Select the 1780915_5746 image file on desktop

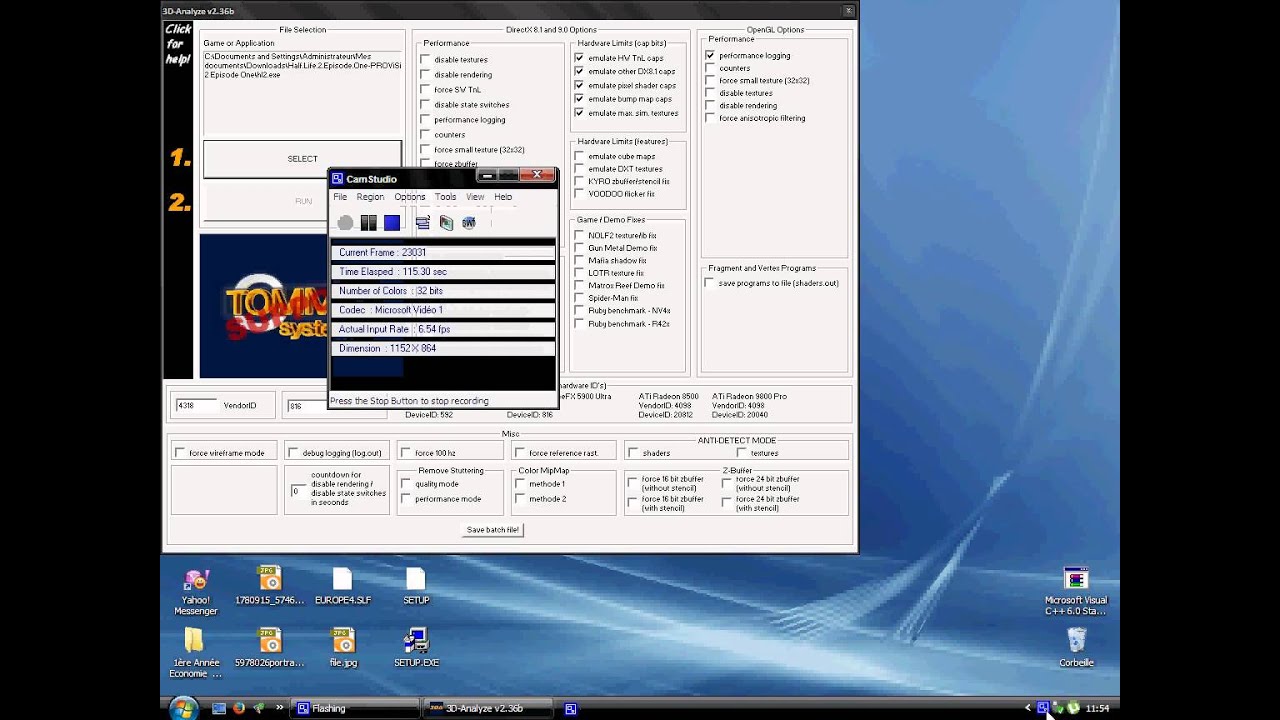[269, 587]
